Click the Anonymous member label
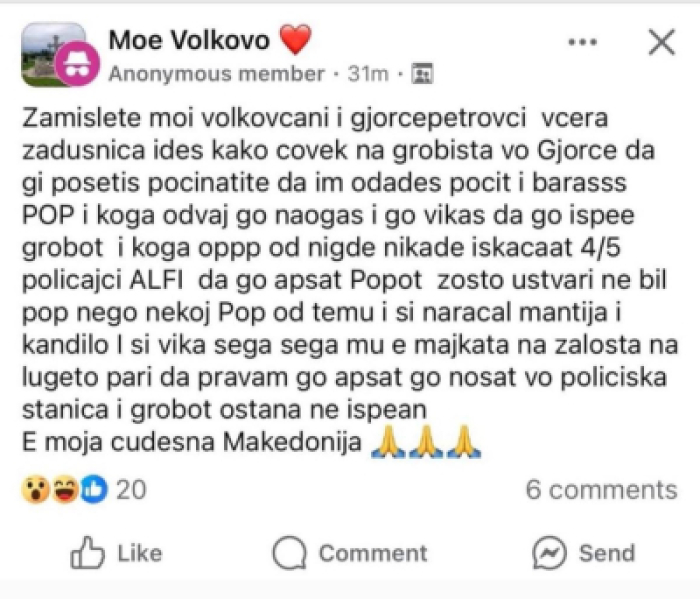Viewport: 700px width, 599px height. pyautogui.click(x=216, y=74)
